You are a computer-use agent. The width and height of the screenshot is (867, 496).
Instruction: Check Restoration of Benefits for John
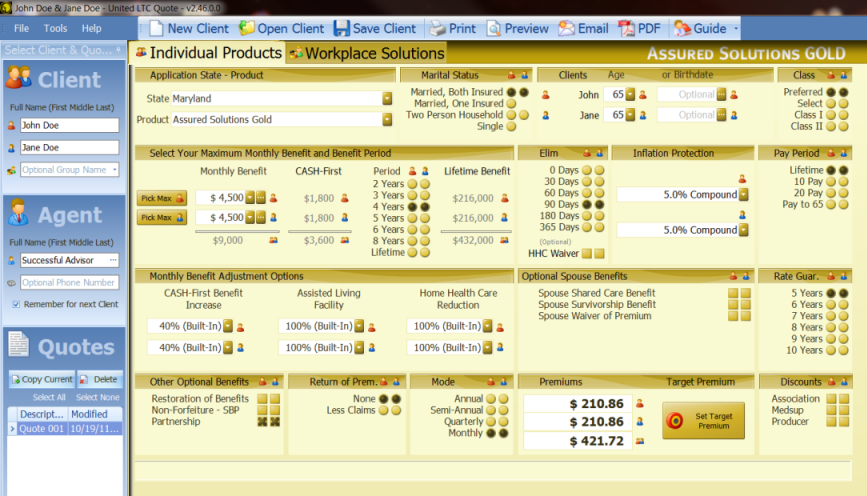(262, 399)
